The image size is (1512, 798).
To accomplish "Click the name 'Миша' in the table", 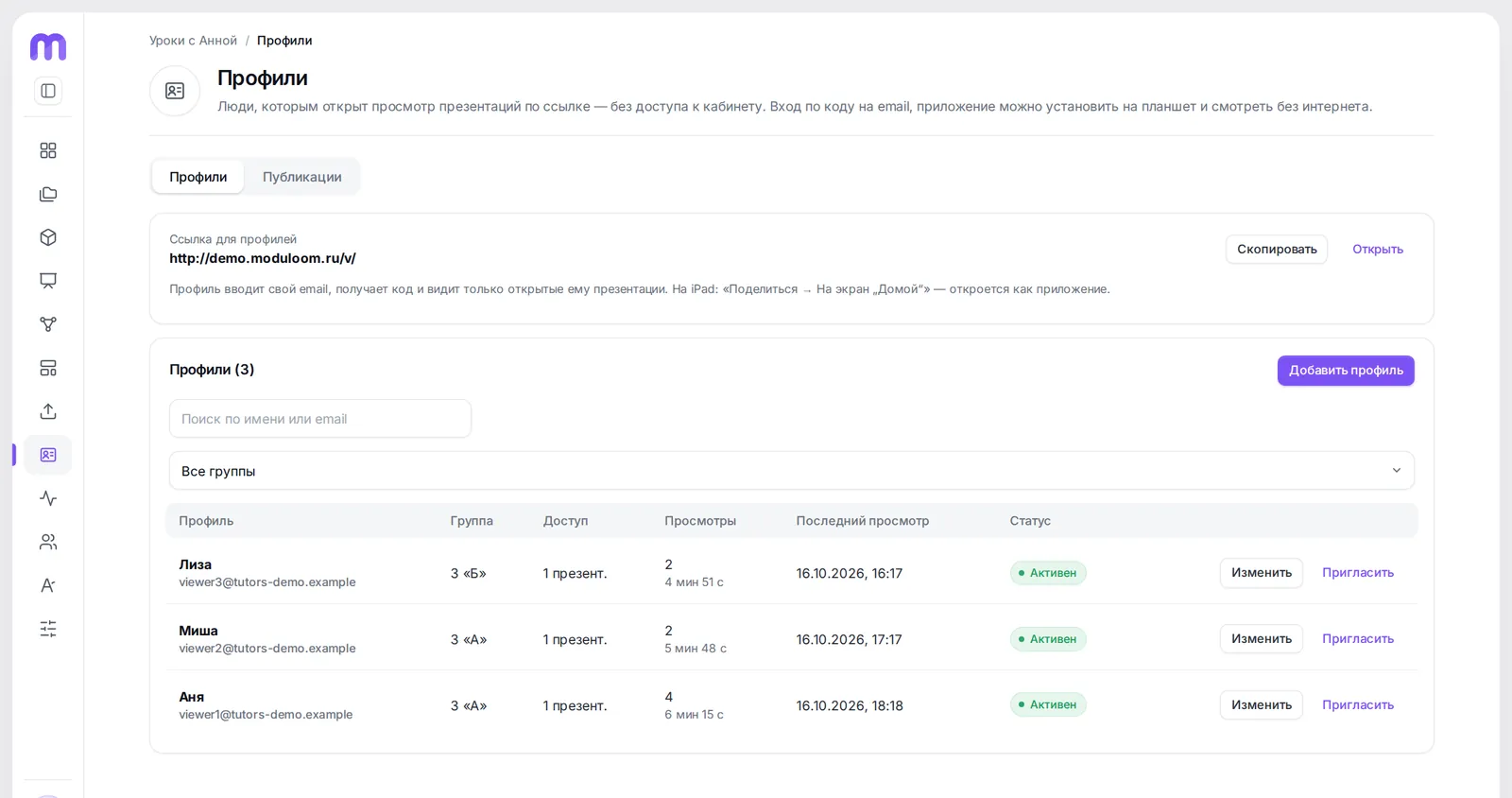I will pos(198,631).
